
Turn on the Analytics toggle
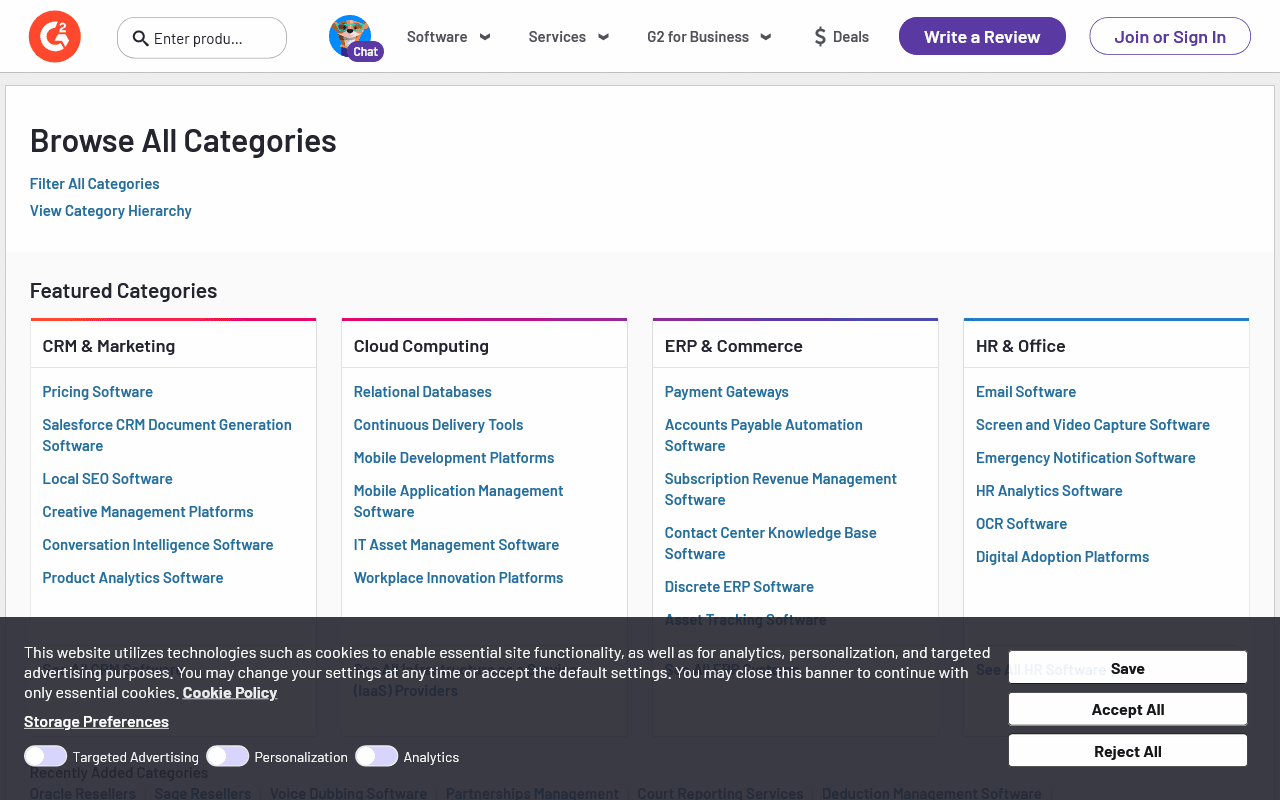pyautogui.click(x=377, y=756)
